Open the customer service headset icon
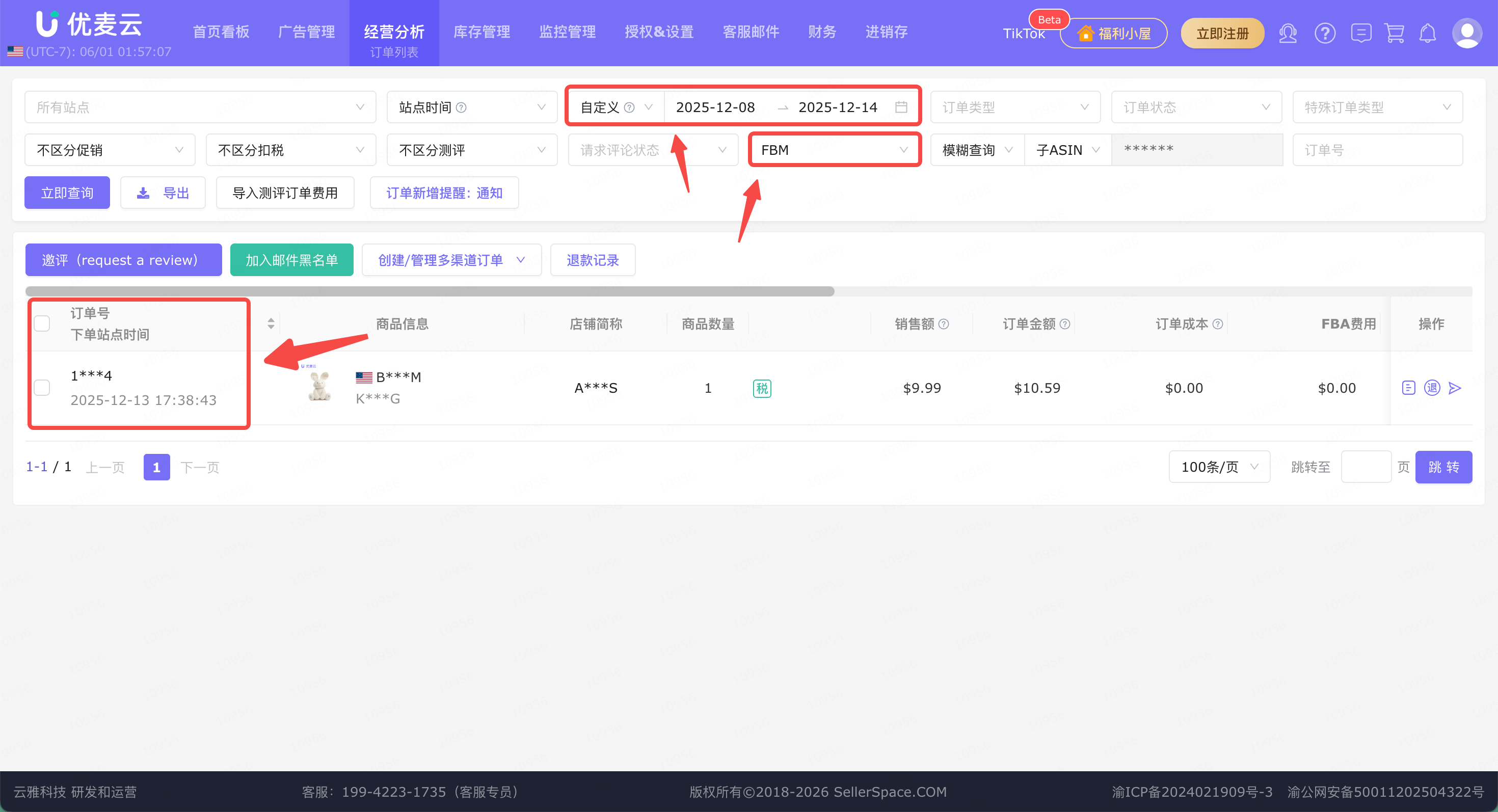The width and height of the screenshot is (1498, 812). tap(1288, 33)
